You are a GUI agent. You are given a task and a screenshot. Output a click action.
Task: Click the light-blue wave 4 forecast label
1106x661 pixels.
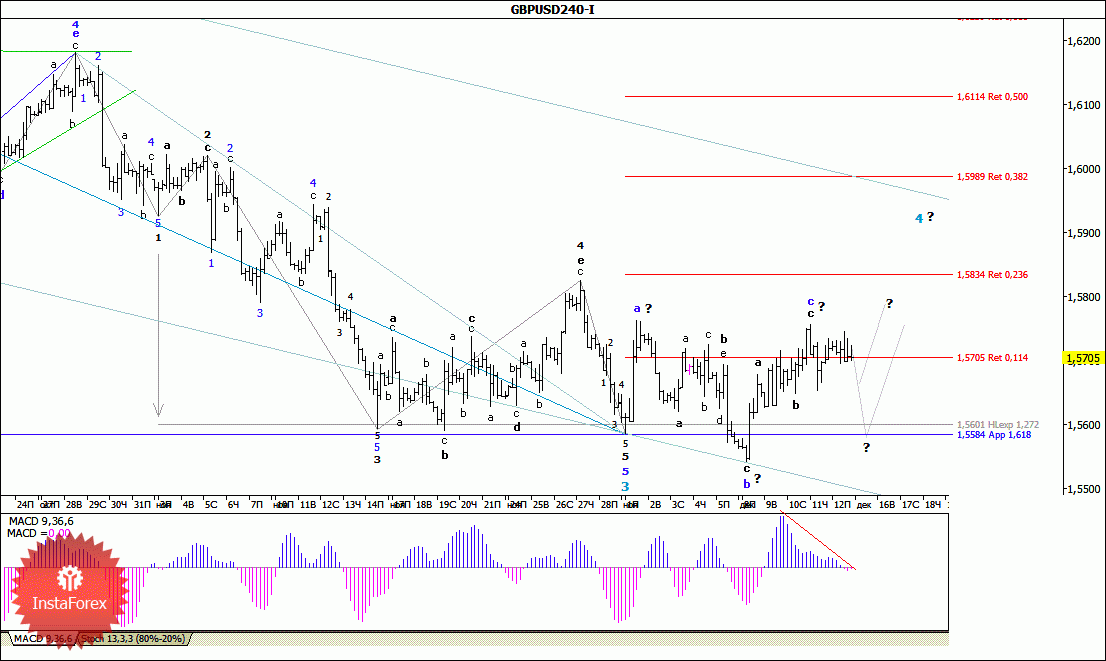pyautogui.click(x=918, y=218)
